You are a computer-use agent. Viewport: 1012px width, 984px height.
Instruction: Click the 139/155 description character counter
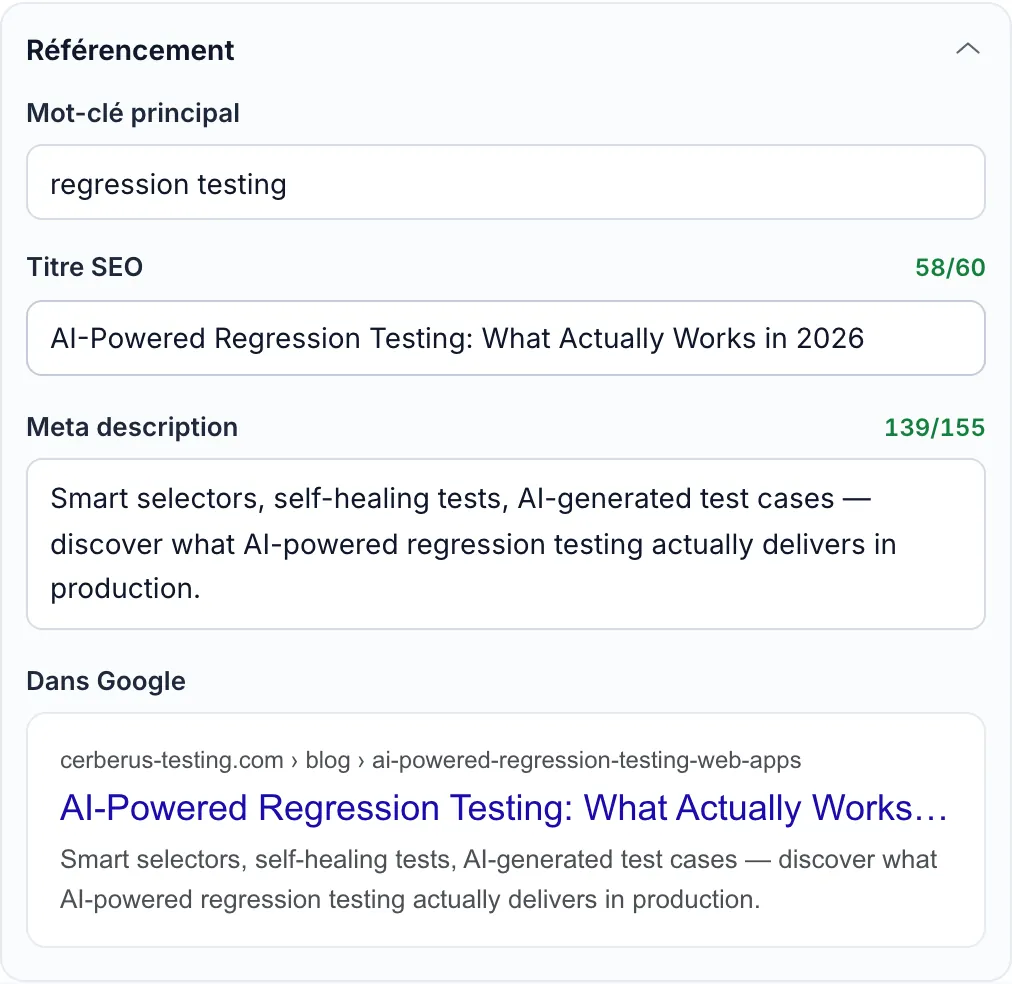935,427
